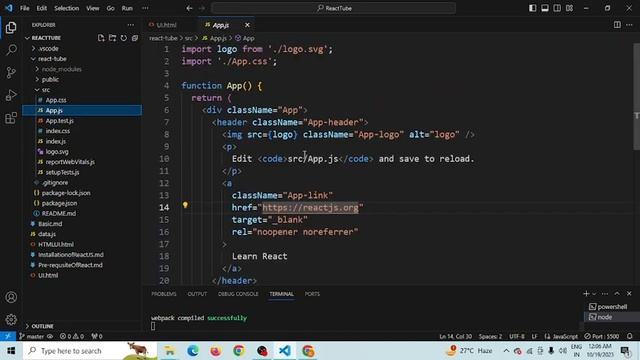The image size is (640, 360).
Task: Show code actions lightbulb on line 14
Action: click(185, 205)
